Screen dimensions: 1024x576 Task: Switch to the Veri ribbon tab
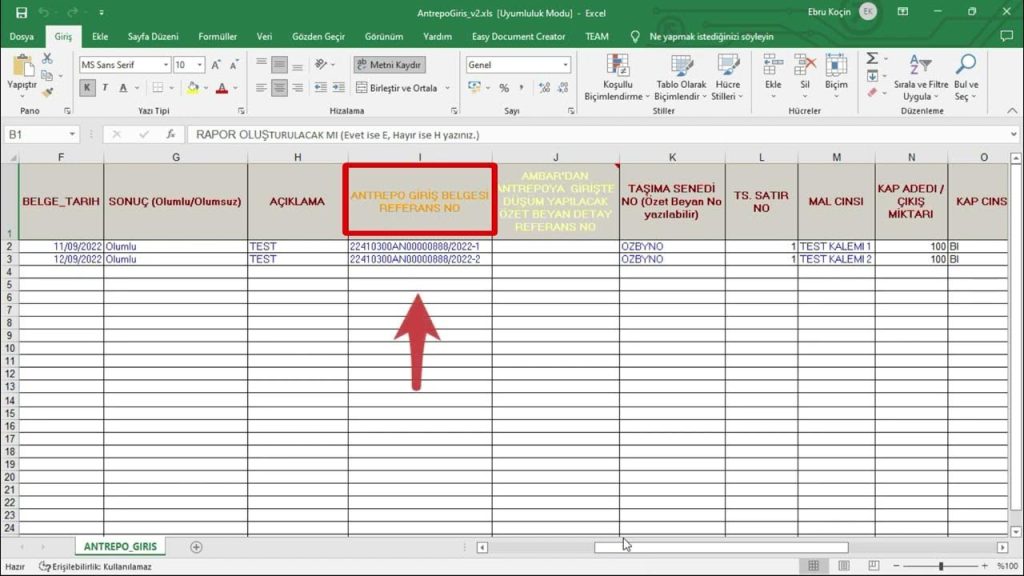pos(264,36)
